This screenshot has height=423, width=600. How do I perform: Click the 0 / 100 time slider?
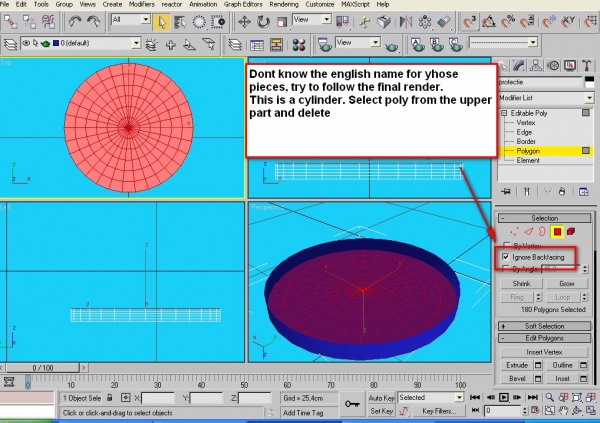(43, 368)
